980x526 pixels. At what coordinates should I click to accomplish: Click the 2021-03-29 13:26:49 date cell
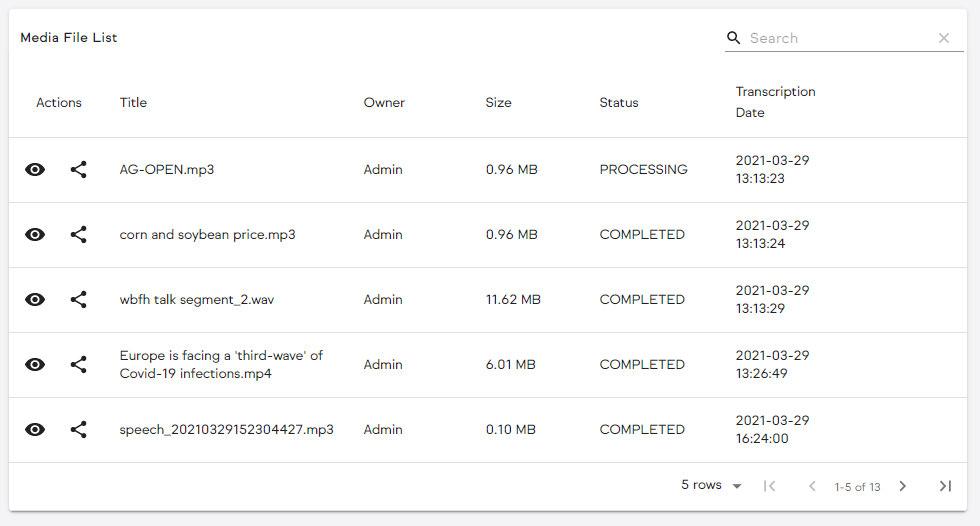[772, 364]
